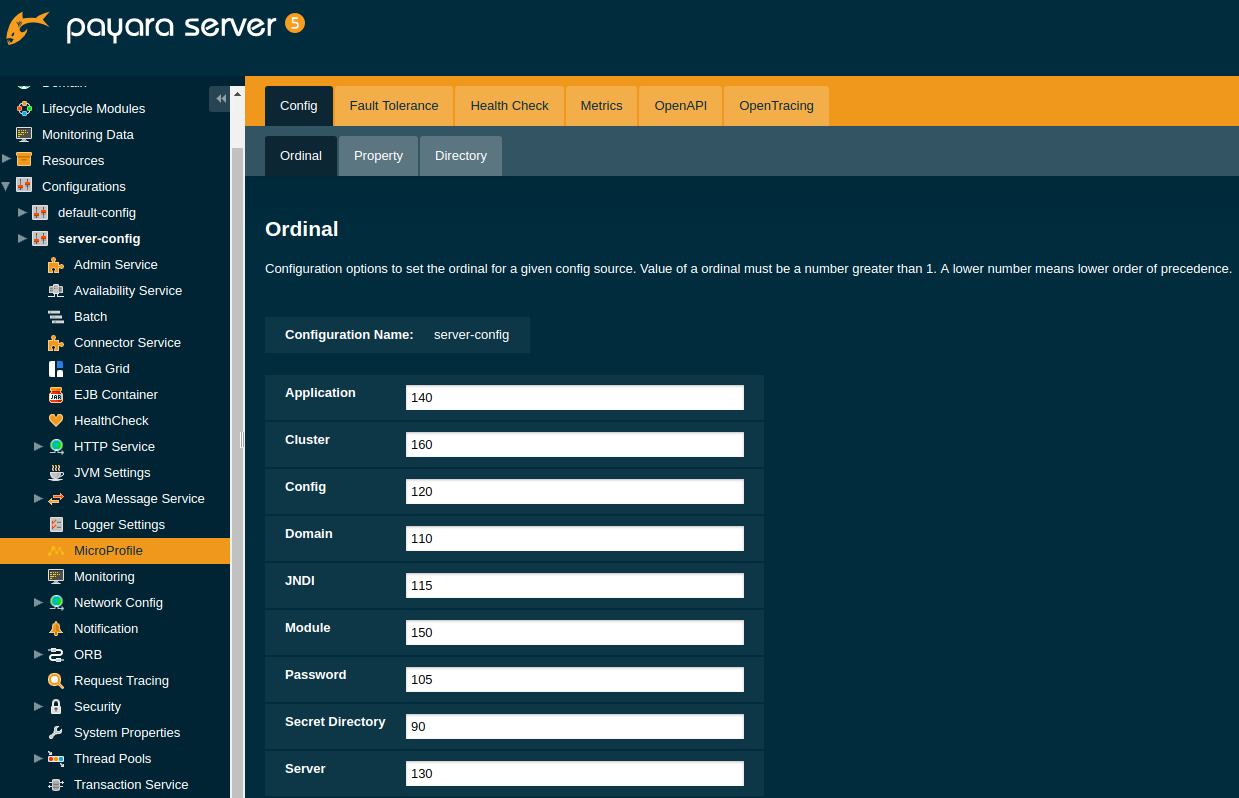1239x798 pixels.
Task: Click the Thread Pools icon
Action: [x=56, y=758]
